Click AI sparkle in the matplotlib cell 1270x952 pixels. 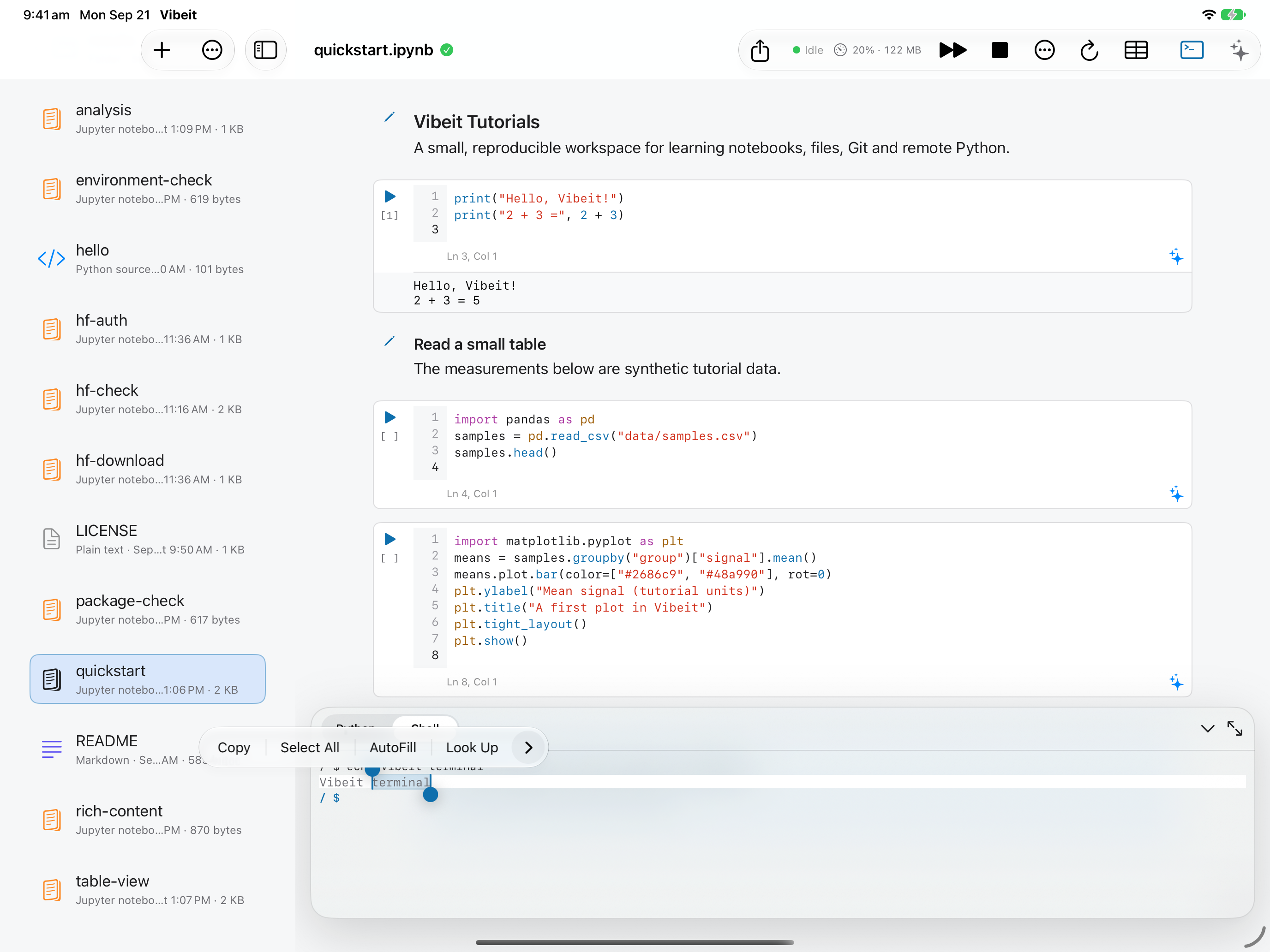(x=1176, y=682)
